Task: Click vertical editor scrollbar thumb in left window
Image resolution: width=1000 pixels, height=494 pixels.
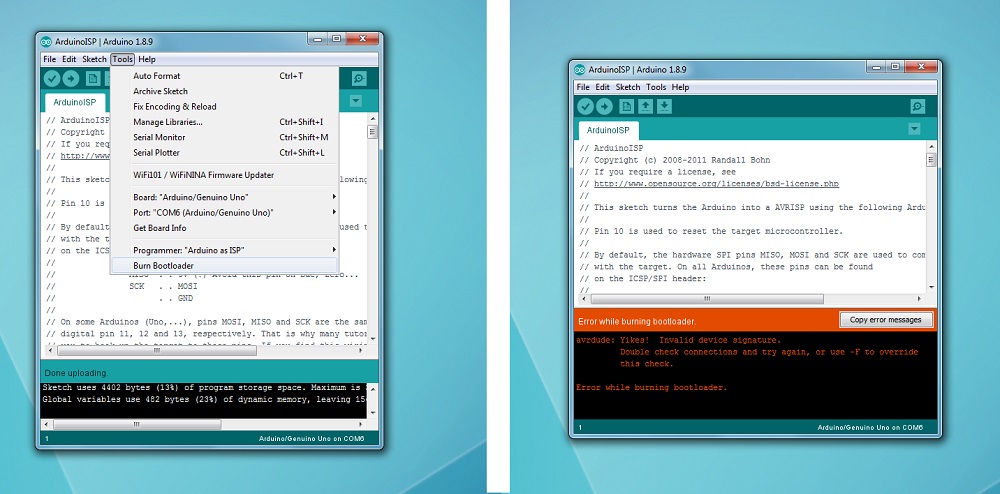Action: click(x=372, y=132)
